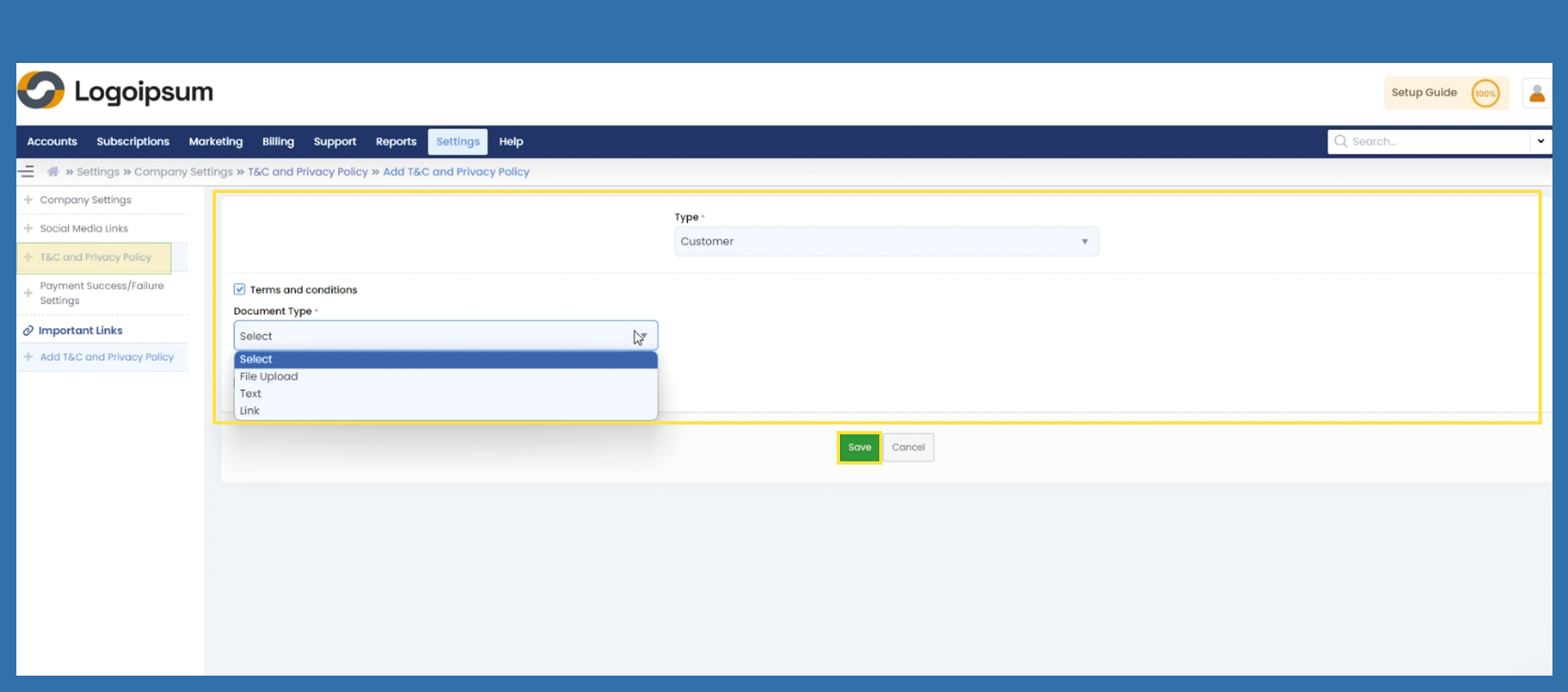Expand the search box dropdown arrow
Image resolution: width=1568 pixels, height=692 pixels.
(x=1540, y=142)
